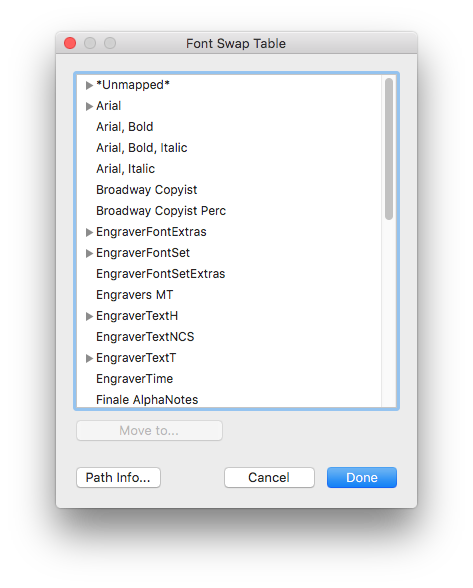The image size is (473, 588).
Task: Click the font list vertical scrollbar
Action: [389, 149]
